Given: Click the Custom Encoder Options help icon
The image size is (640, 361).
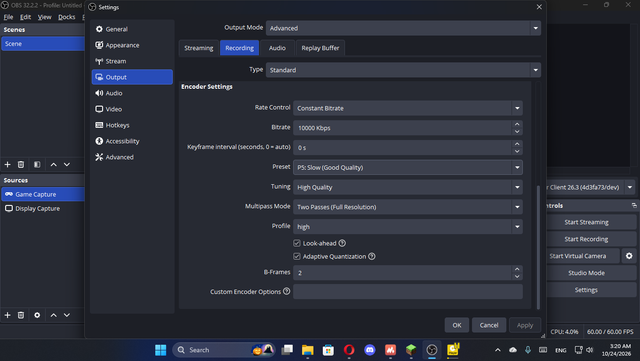Looking at the screenshot, I should [x=287, y=291].
